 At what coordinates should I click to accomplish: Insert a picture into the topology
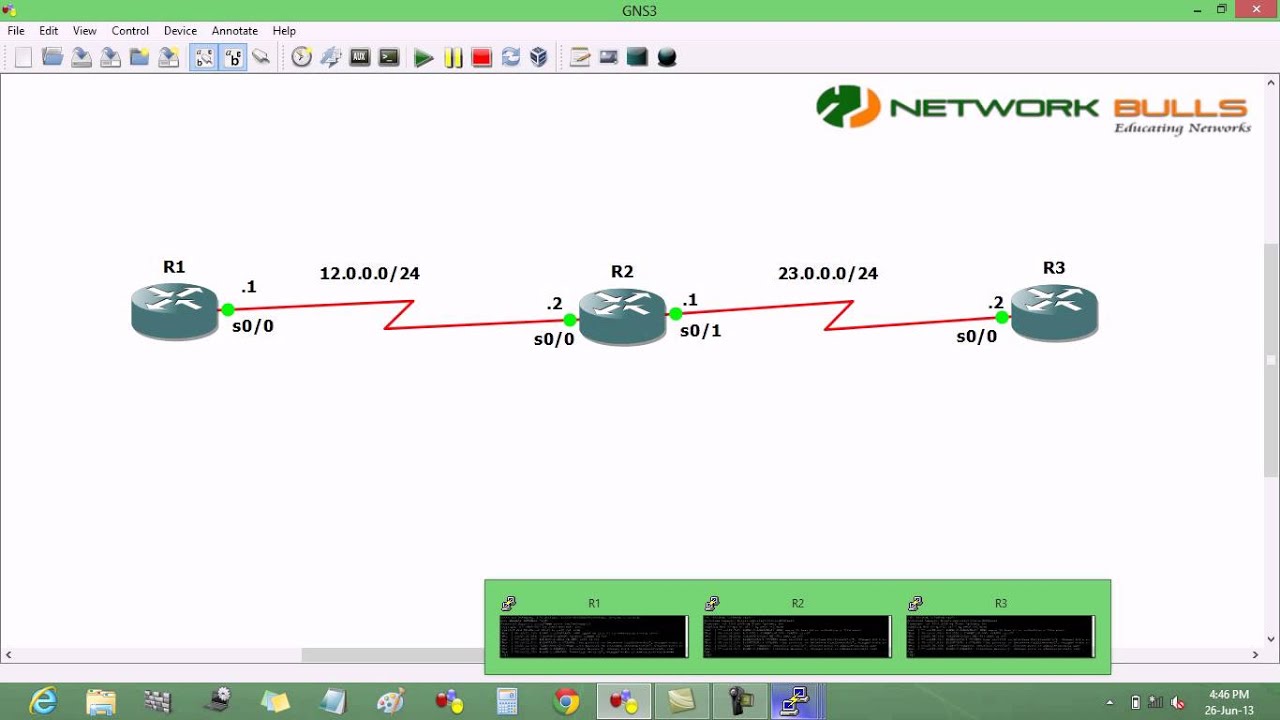[x=609, y=57]
